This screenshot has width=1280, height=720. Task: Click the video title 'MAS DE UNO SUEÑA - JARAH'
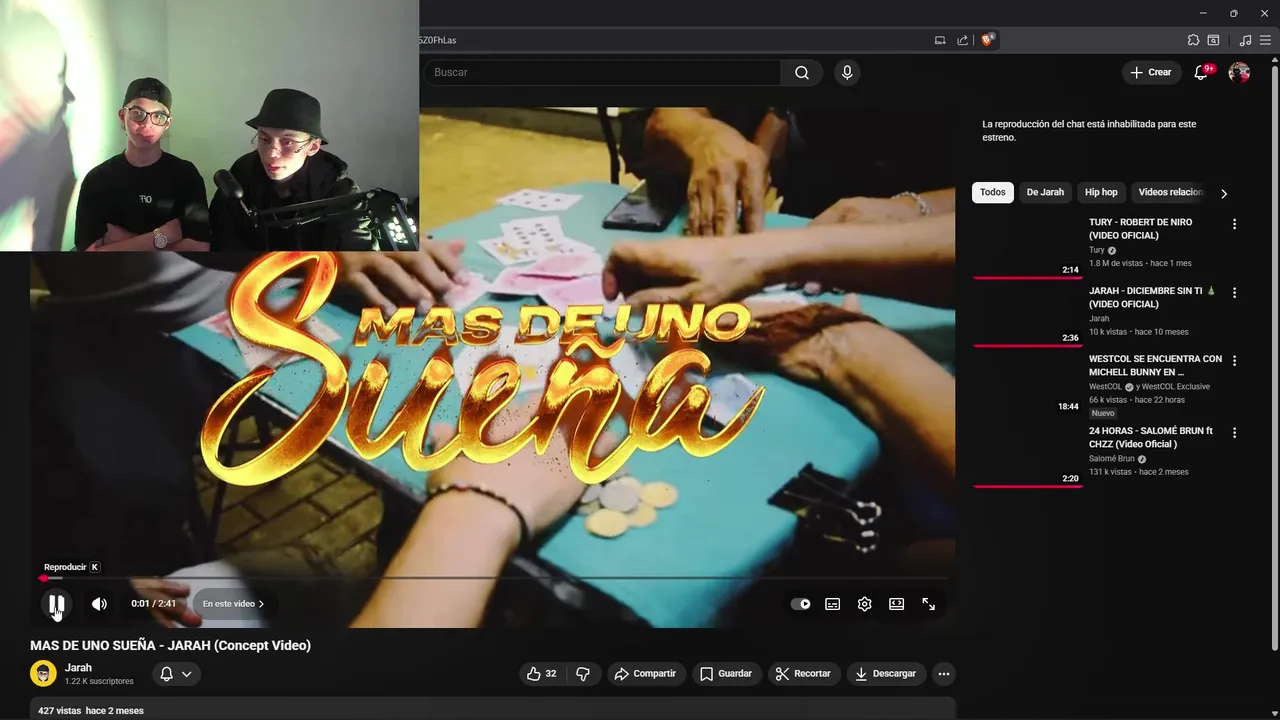pos(170,646)
